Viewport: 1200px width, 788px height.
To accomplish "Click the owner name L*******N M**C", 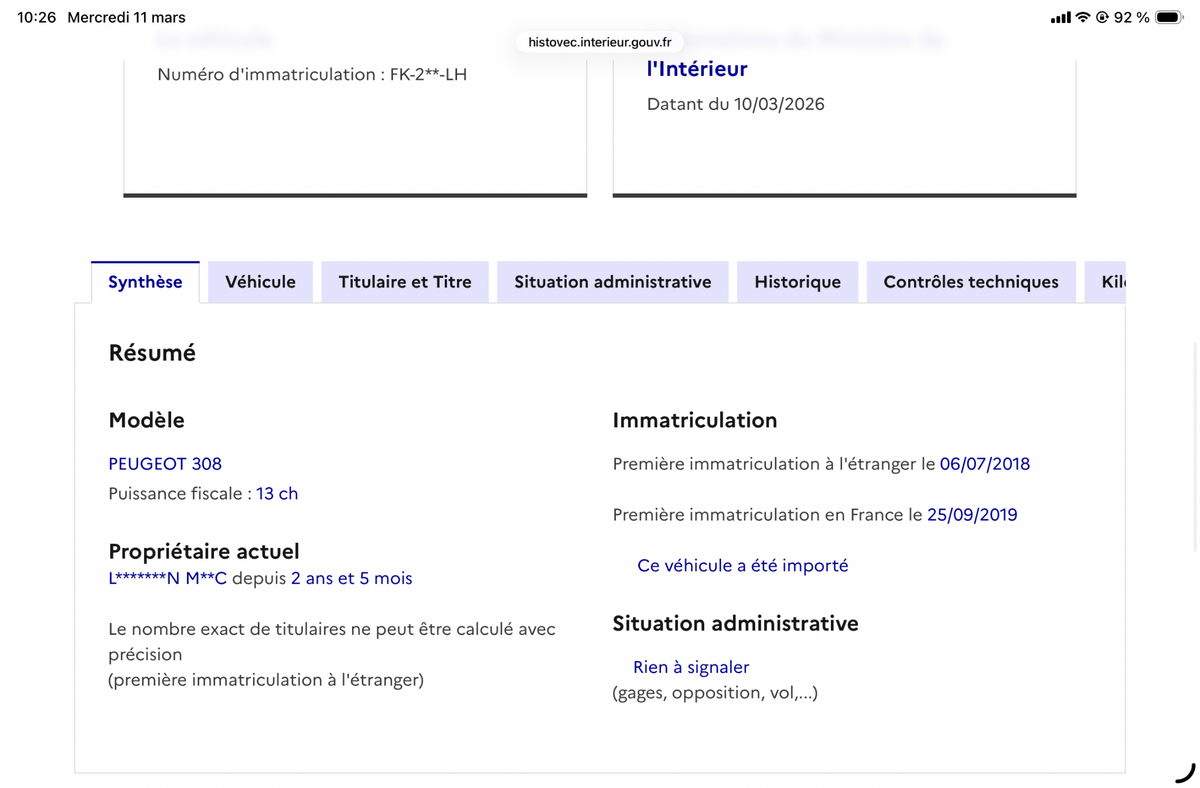I will point(168,579).
